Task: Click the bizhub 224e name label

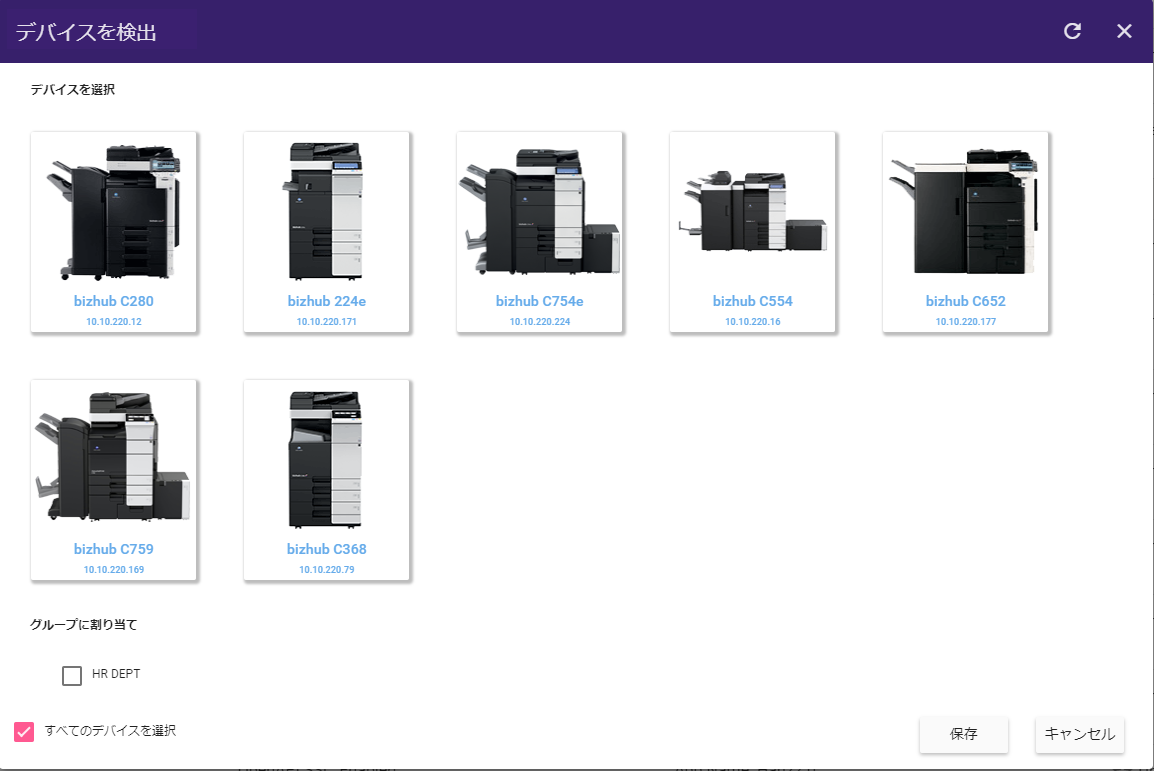Action: click(x=327, y=301)
